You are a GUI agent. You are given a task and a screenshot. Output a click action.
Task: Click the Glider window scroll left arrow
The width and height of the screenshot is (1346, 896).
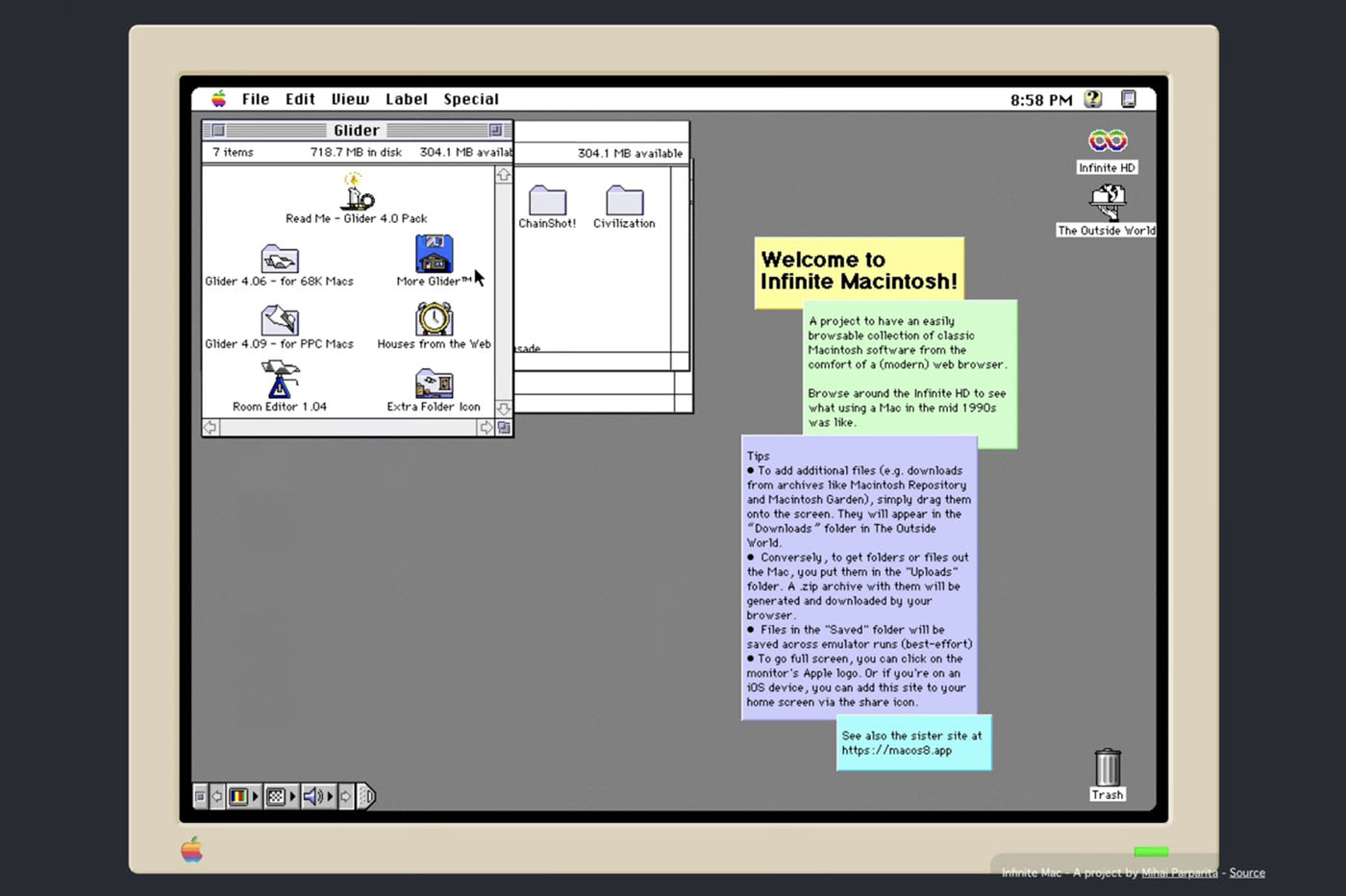point(211,428)
